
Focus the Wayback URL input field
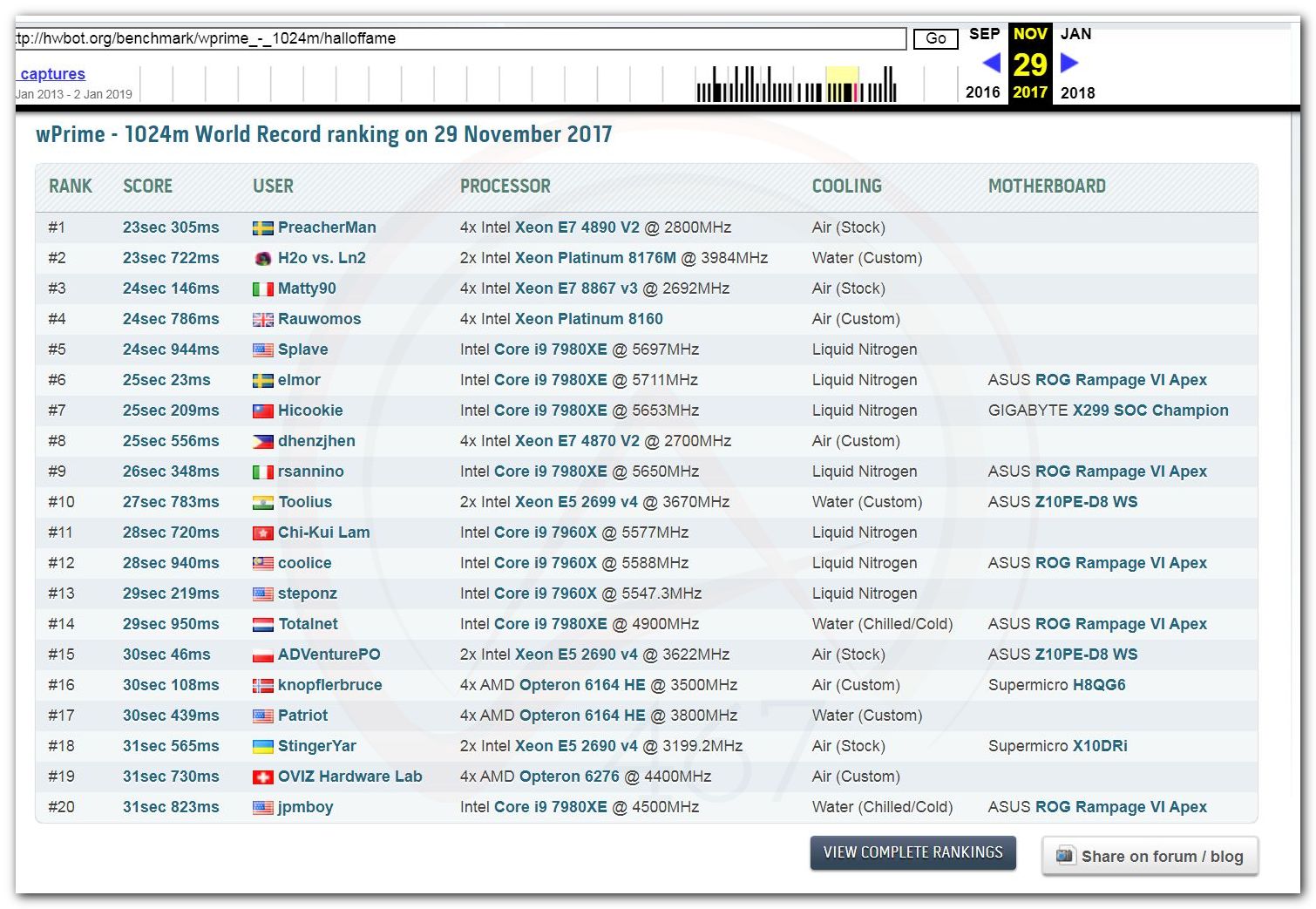pos(460,38)
